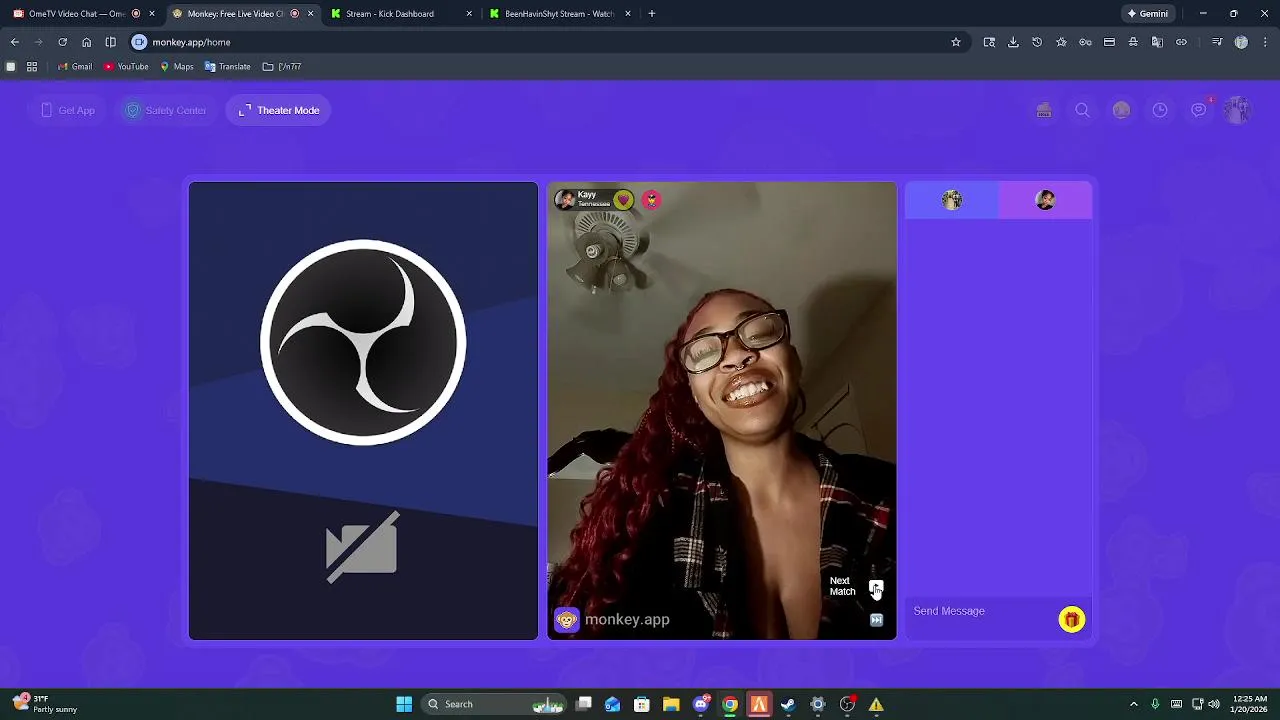Click the heart like button beside Kayy
Screen dimensions: 1280x720
(623, 200)
